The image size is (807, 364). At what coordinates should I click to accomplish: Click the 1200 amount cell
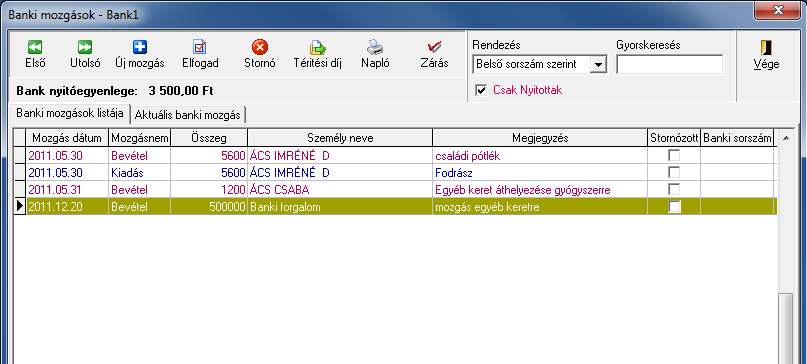click(209, 189)
